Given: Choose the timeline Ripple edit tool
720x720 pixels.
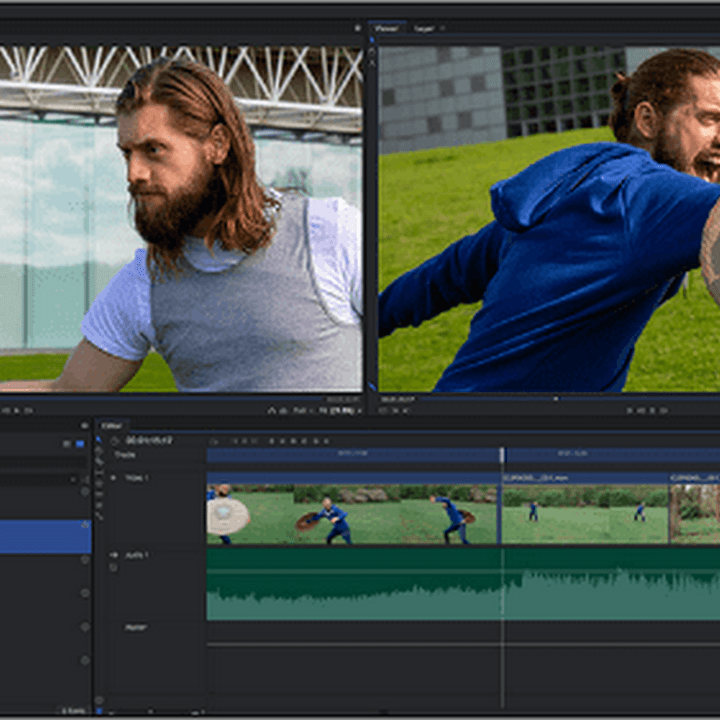Looking at the screenshot, I should tap(99, 495).
